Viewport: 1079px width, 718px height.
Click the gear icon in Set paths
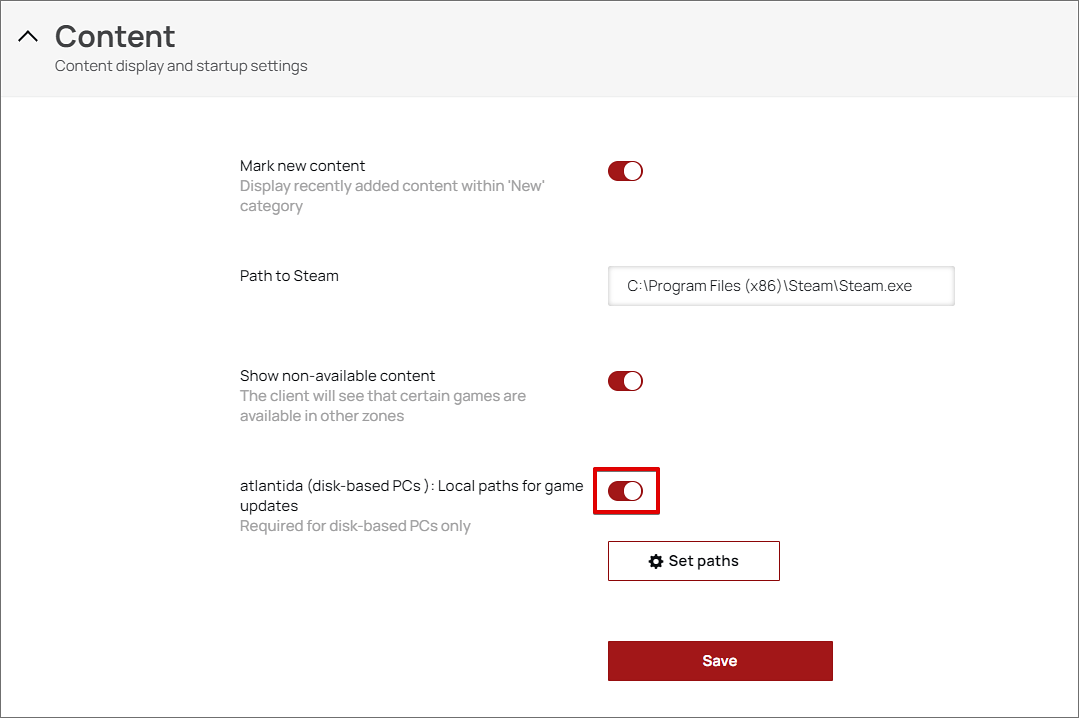tap(656, 561)
